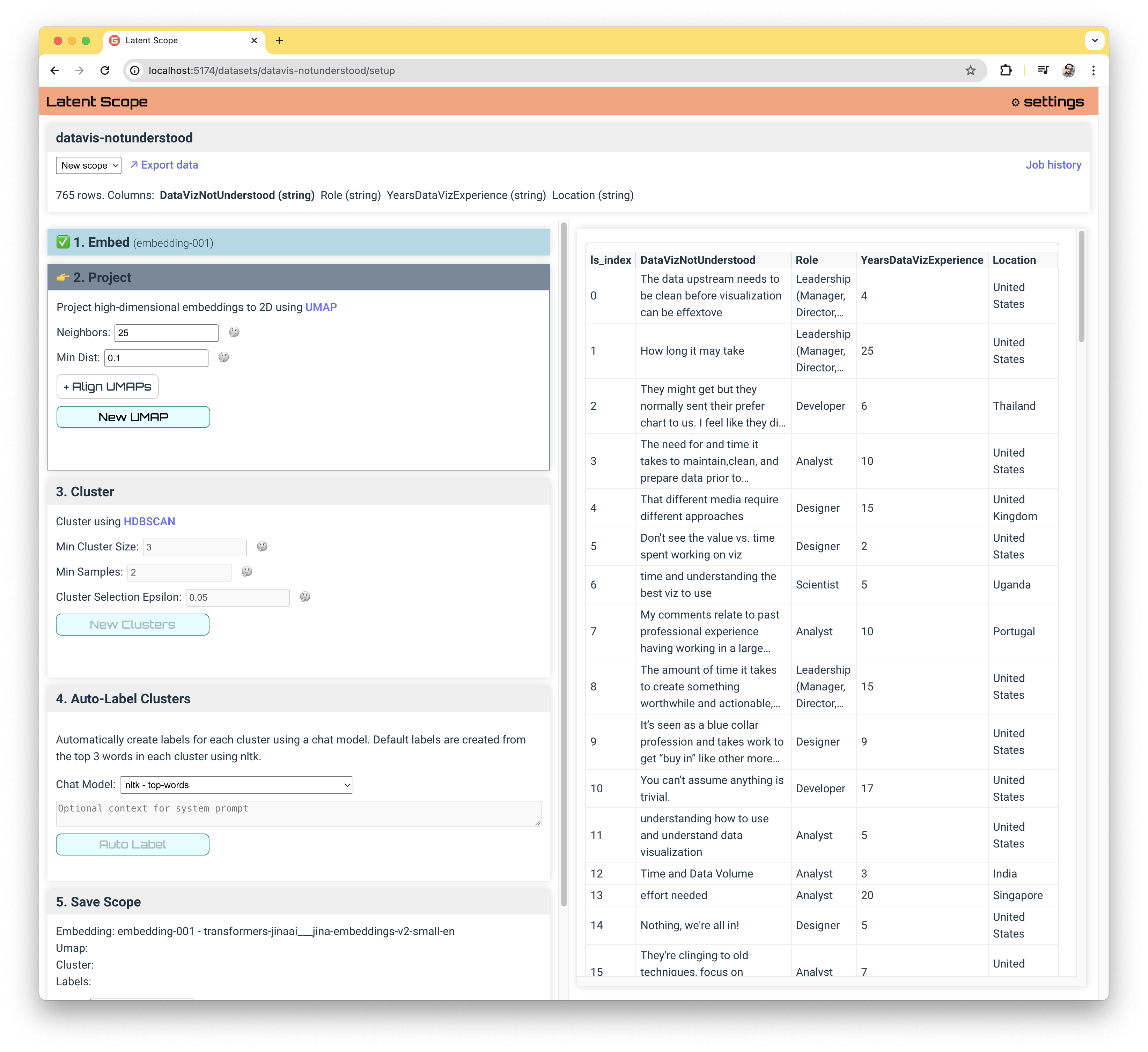Open the Job history link
Screen dimensions: 1148x1052
click(1054, 164)
